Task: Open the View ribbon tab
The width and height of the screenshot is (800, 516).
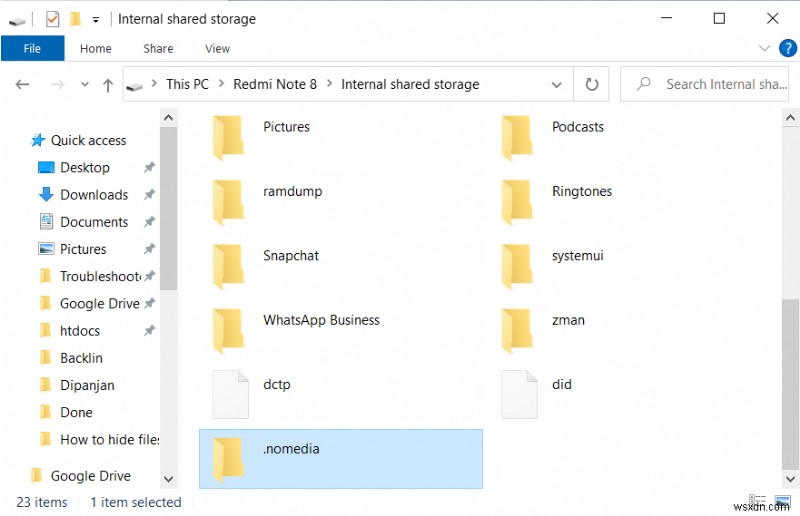Action: click(217, 48)
